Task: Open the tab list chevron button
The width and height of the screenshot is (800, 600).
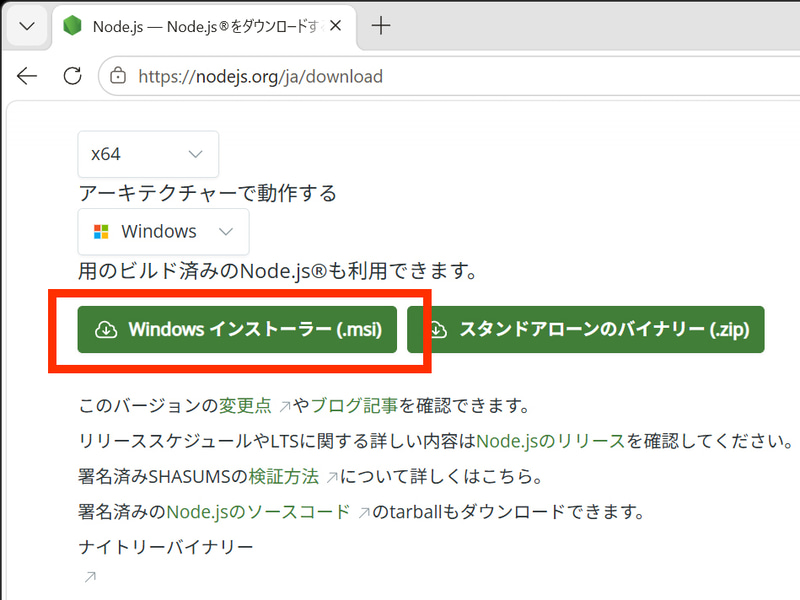Action: tap(27, 26)
